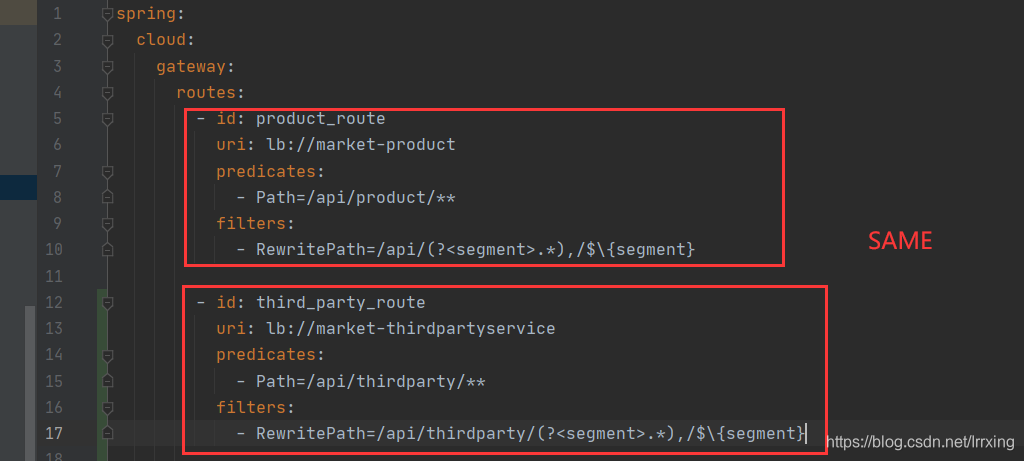Screen dimensions: 1024x461
Task: Collapse the third_party_route fold marker on line 12
Action: pyautogui.click(x=108, y=302)
